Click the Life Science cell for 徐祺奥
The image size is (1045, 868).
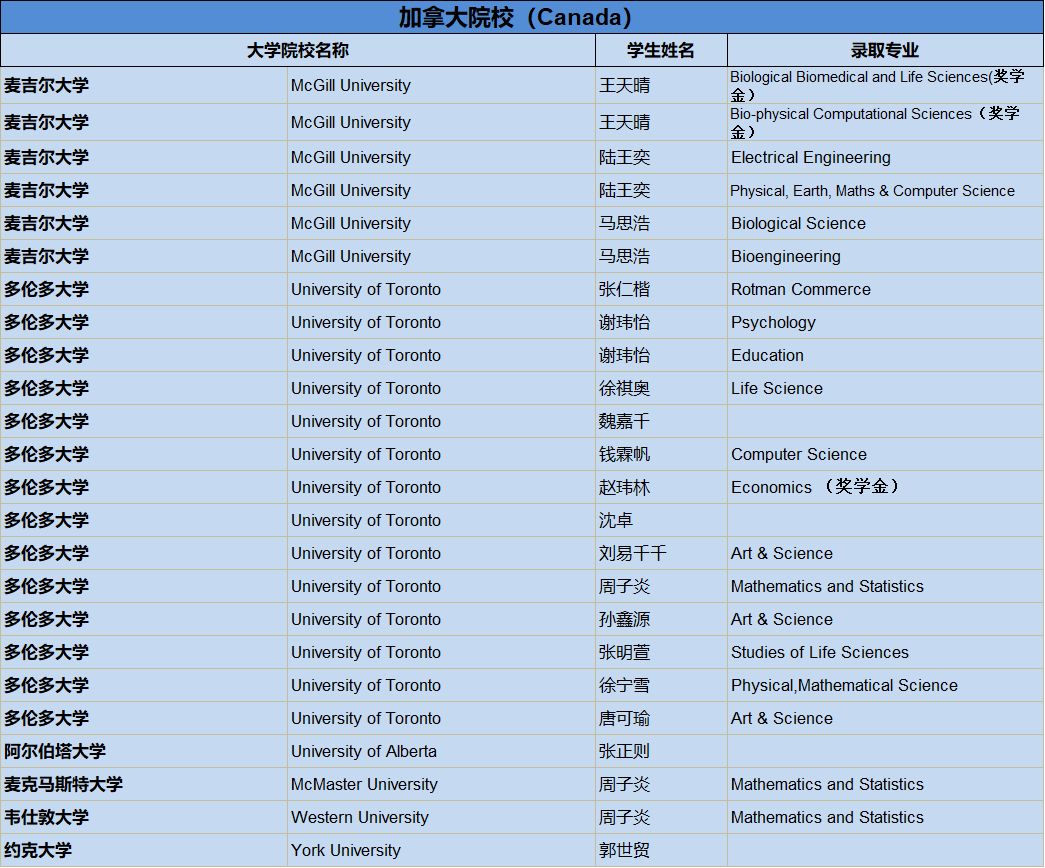pos(885,388)
